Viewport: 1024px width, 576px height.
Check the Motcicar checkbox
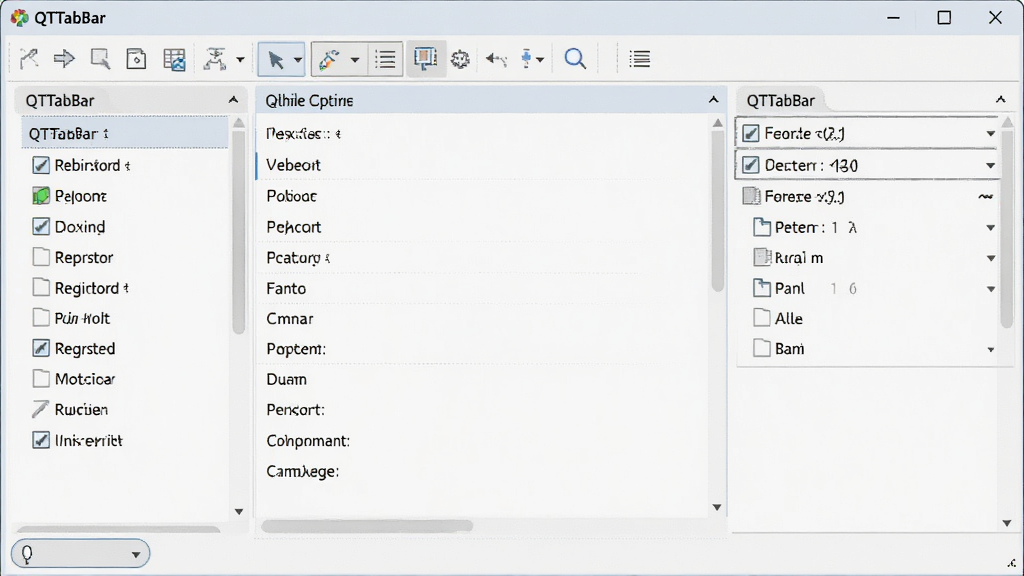(x=40, y=378)
